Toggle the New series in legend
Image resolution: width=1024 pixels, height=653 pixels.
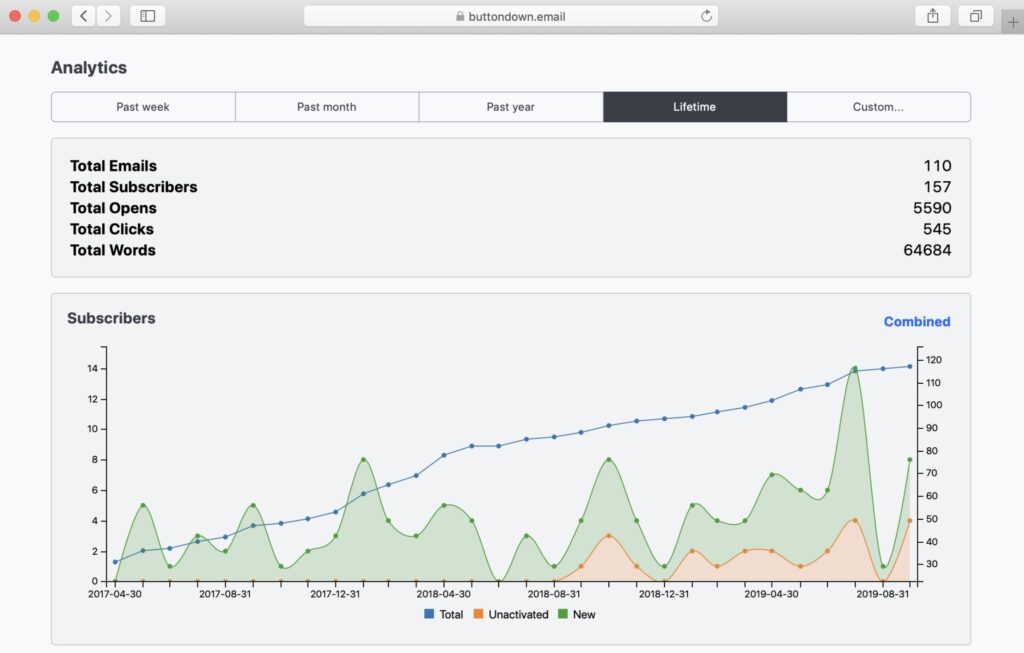(x=576, y=614)
